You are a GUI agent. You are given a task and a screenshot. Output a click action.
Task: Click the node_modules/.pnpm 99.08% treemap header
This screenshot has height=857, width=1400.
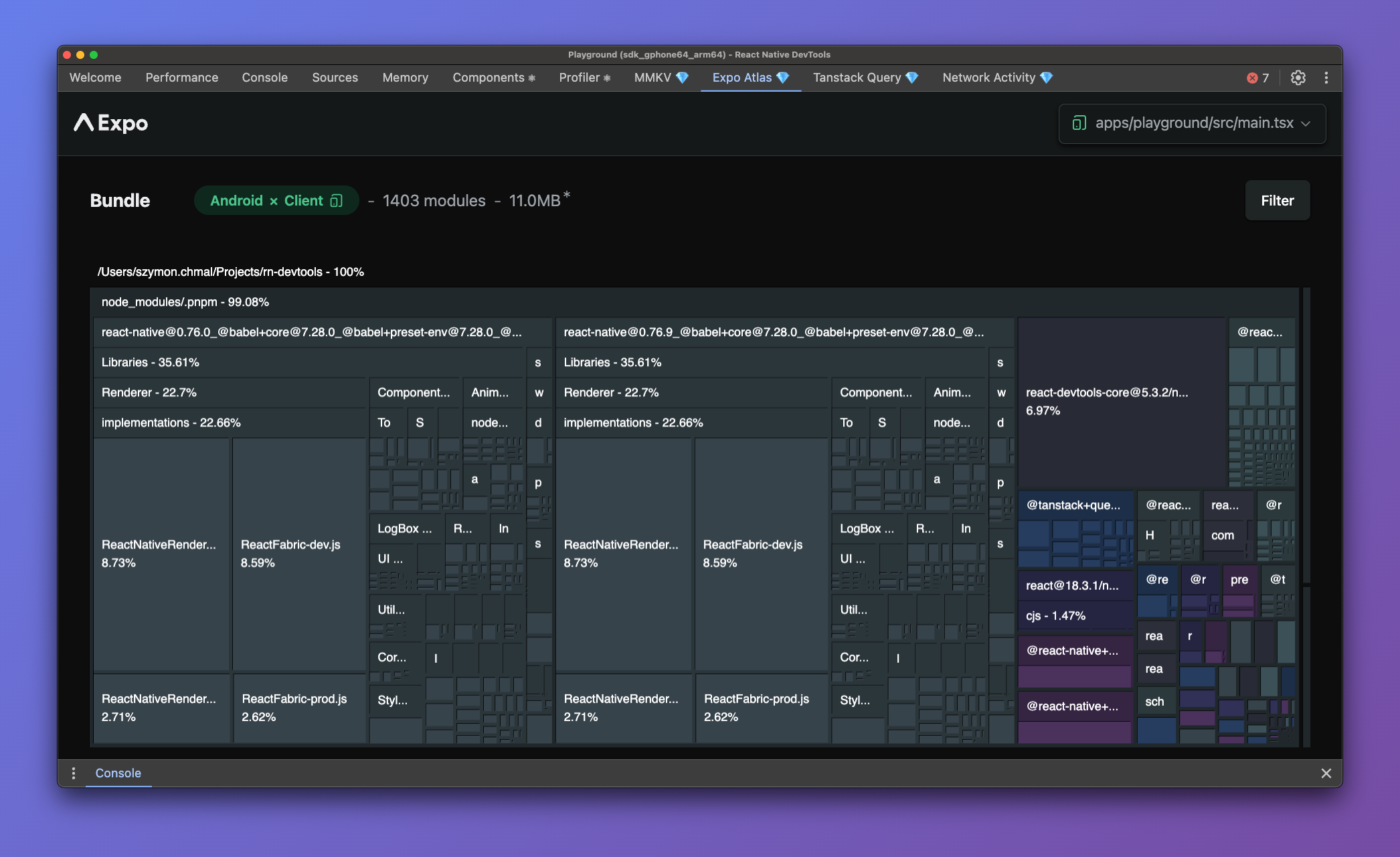click(695, 303)
